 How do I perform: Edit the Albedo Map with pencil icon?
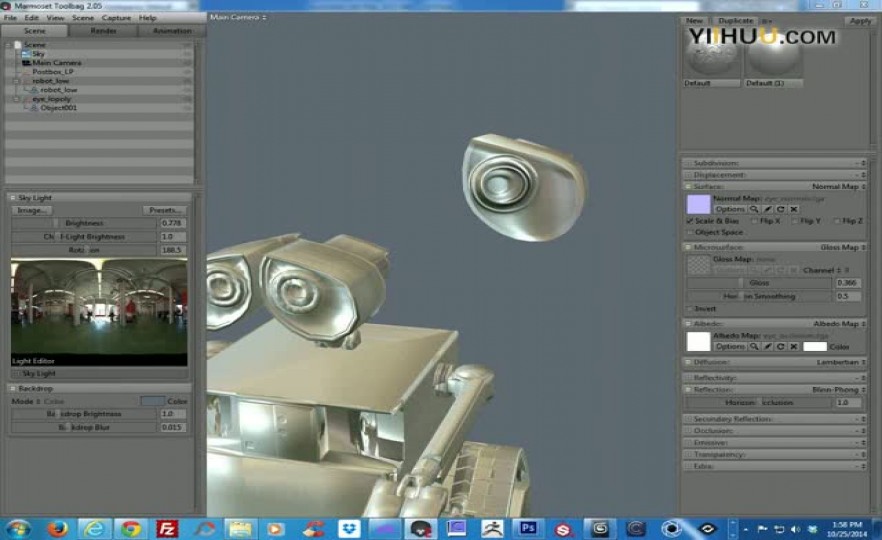pos(767,346)
